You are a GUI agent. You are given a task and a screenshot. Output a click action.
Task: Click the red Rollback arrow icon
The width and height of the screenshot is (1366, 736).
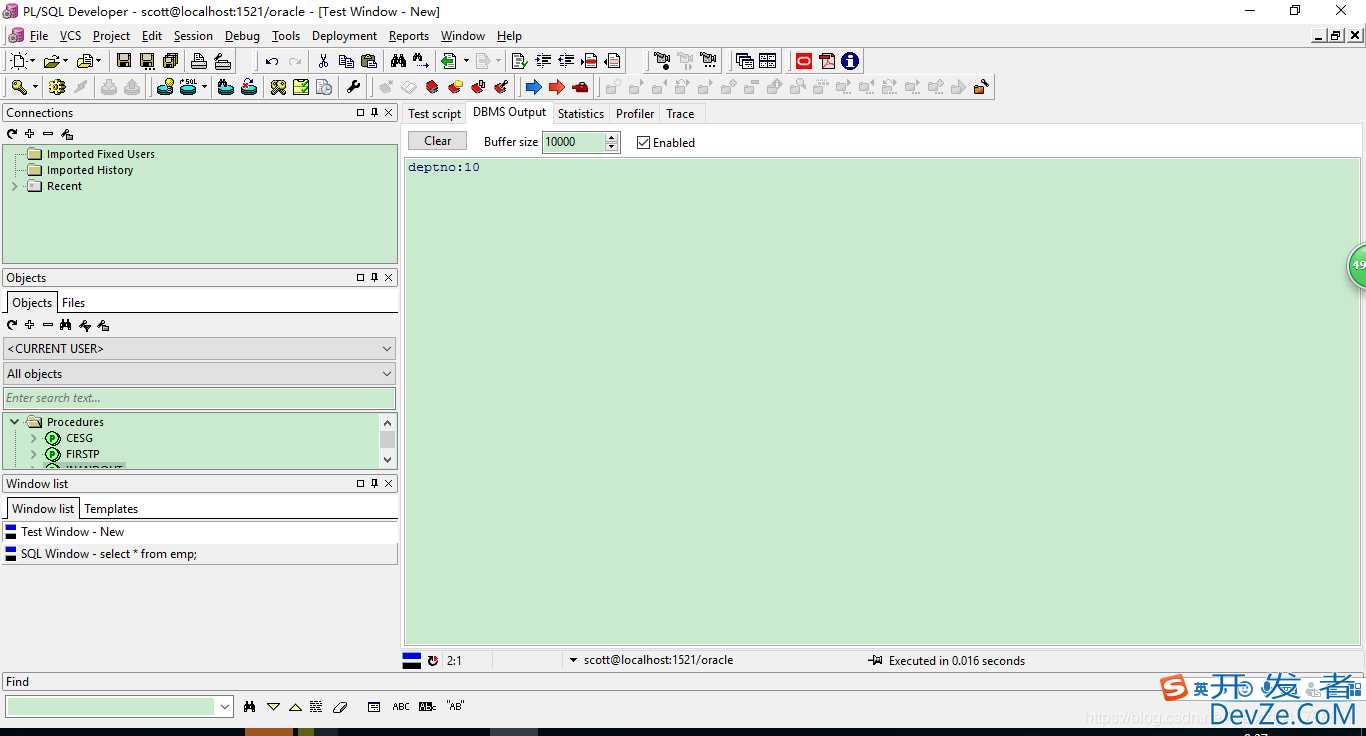(x=557, y=87)
